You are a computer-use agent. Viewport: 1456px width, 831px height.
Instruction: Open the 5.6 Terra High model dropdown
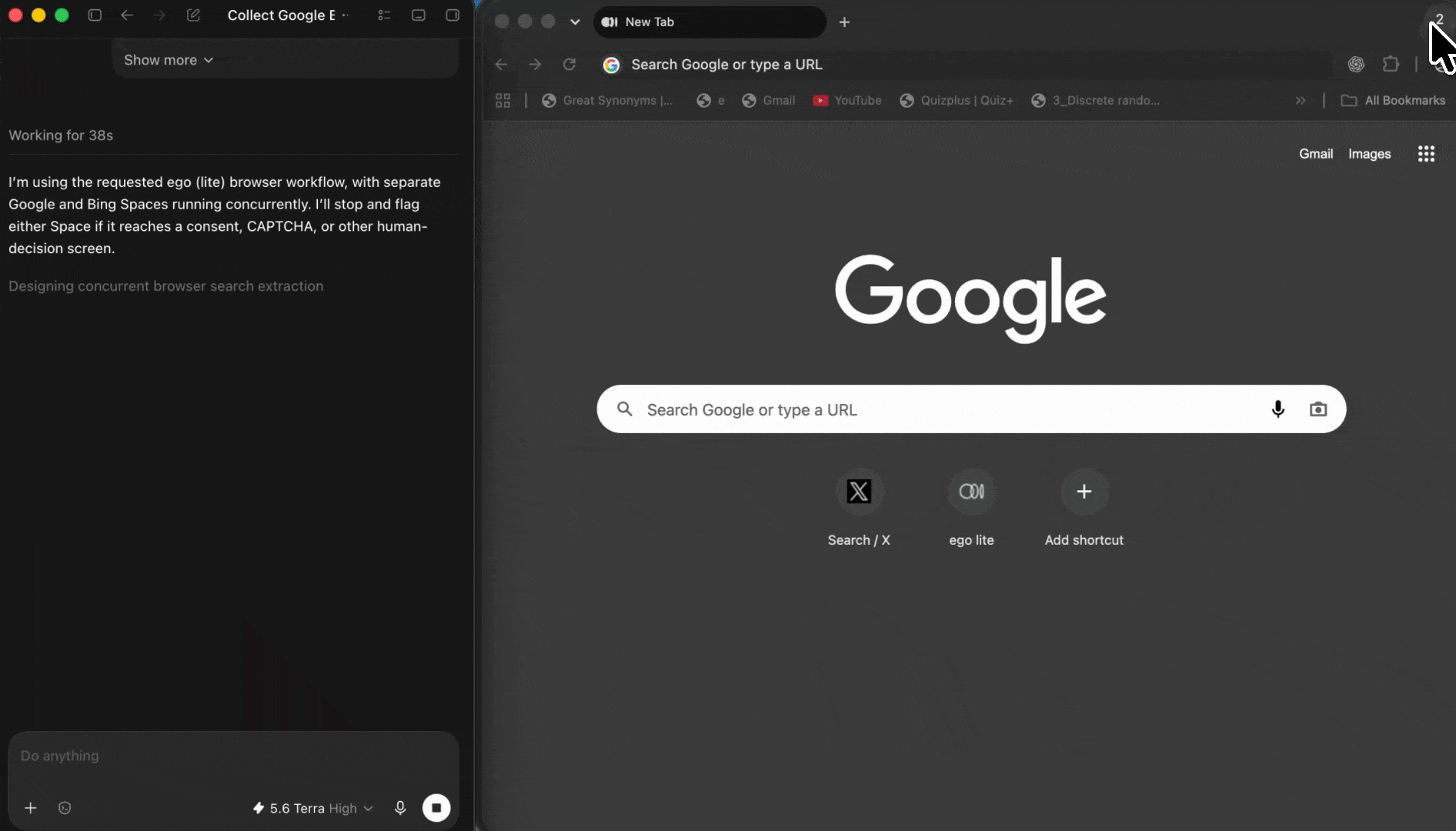click(x=313, y=808)
